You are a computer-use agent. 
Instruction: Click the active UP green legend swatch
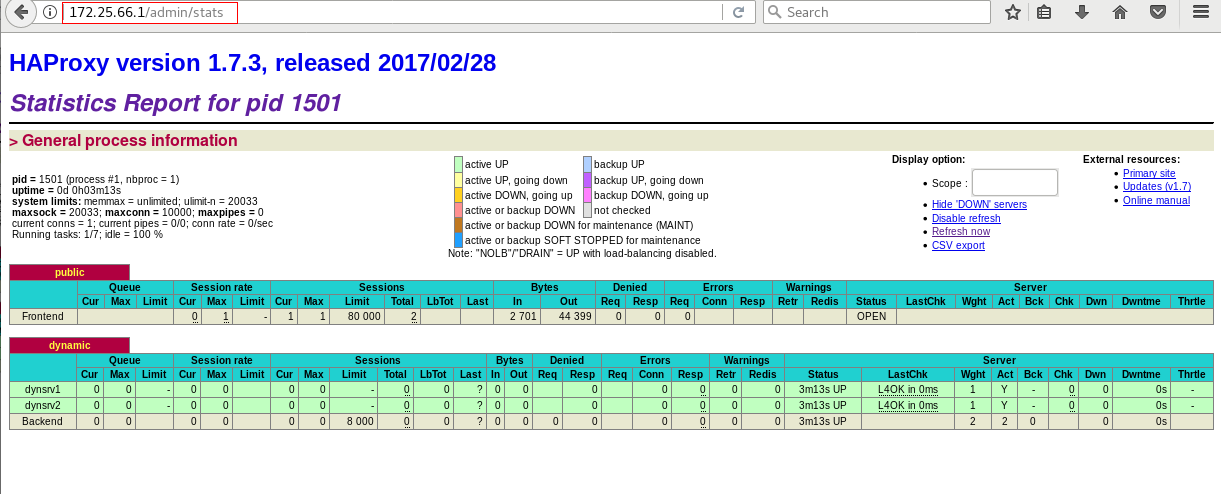[458, 164]
